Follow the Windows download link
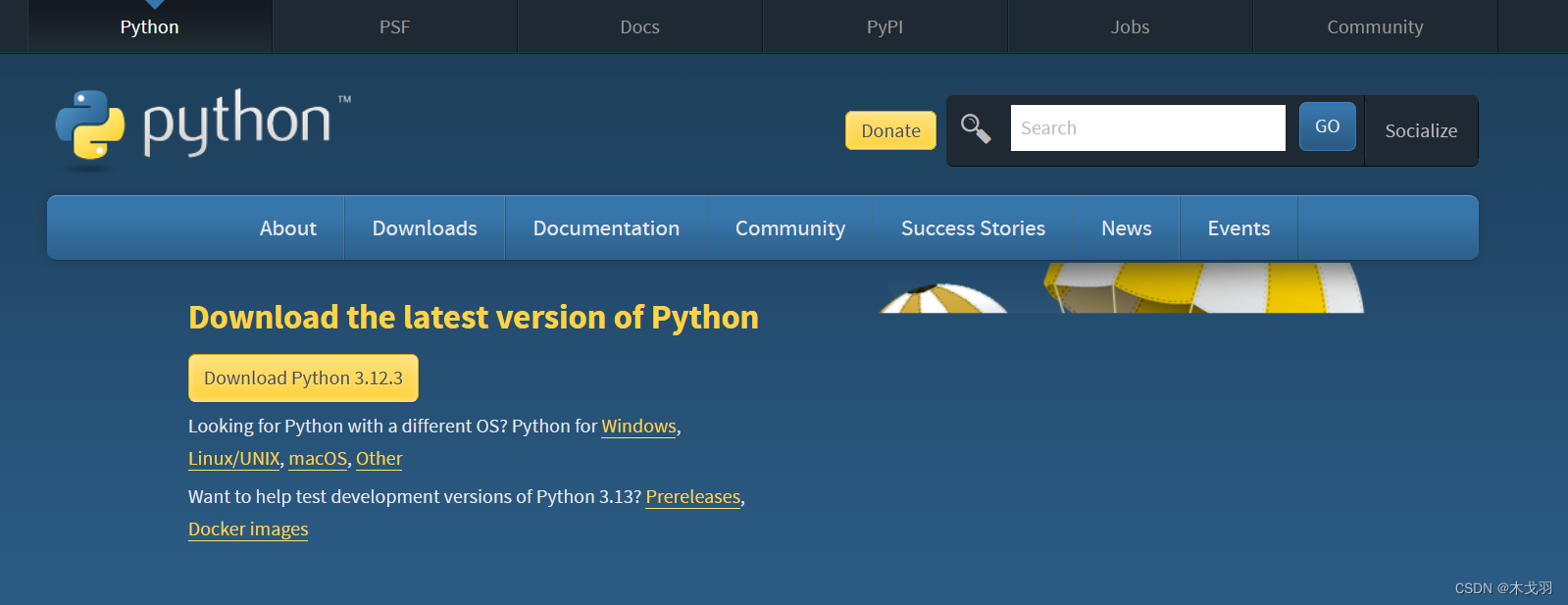Viewport: 1568px width, 605px height. point(638,427)
